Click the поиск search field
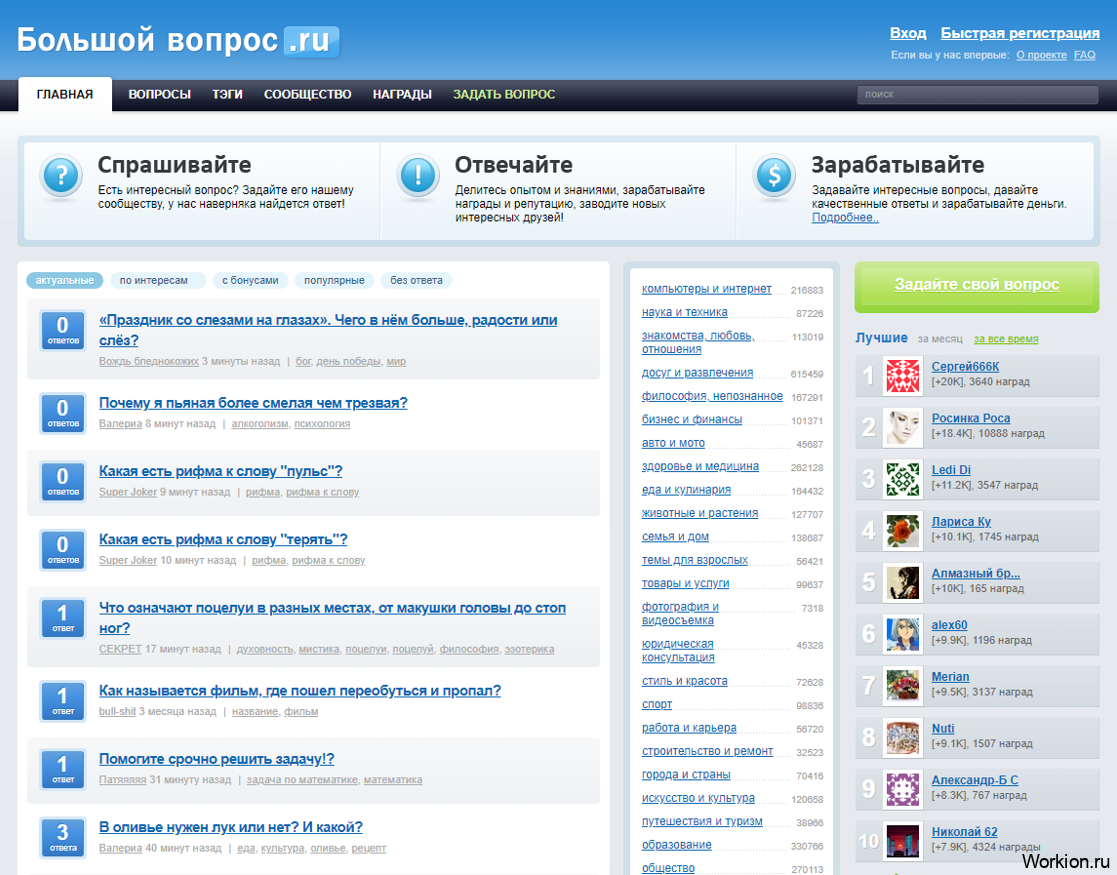Viewport: 1117px width, 875px height. coord(977,94)
